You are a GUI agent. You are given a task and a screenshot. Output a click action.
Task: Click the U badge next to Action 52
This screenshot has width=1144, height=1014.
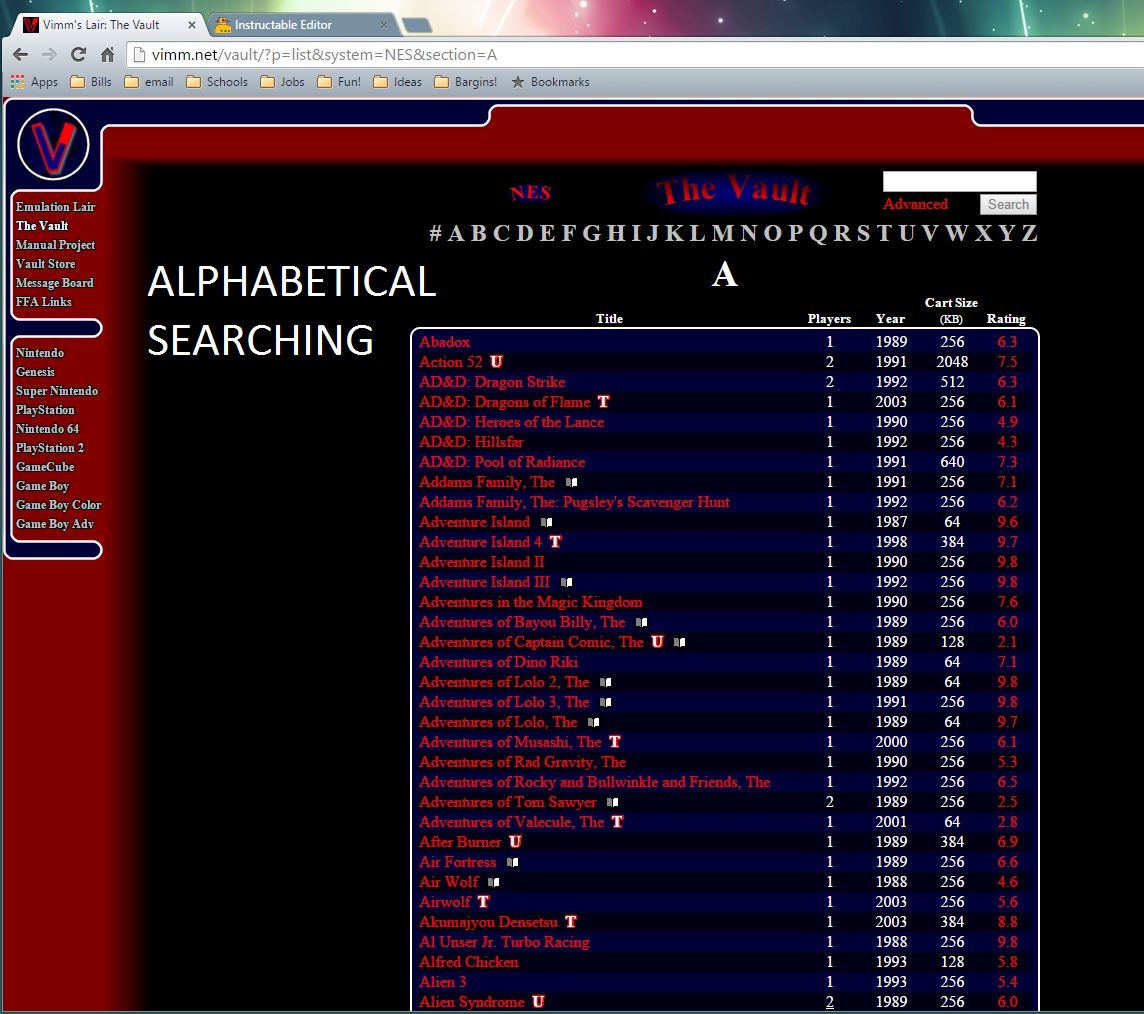[496, 362]
